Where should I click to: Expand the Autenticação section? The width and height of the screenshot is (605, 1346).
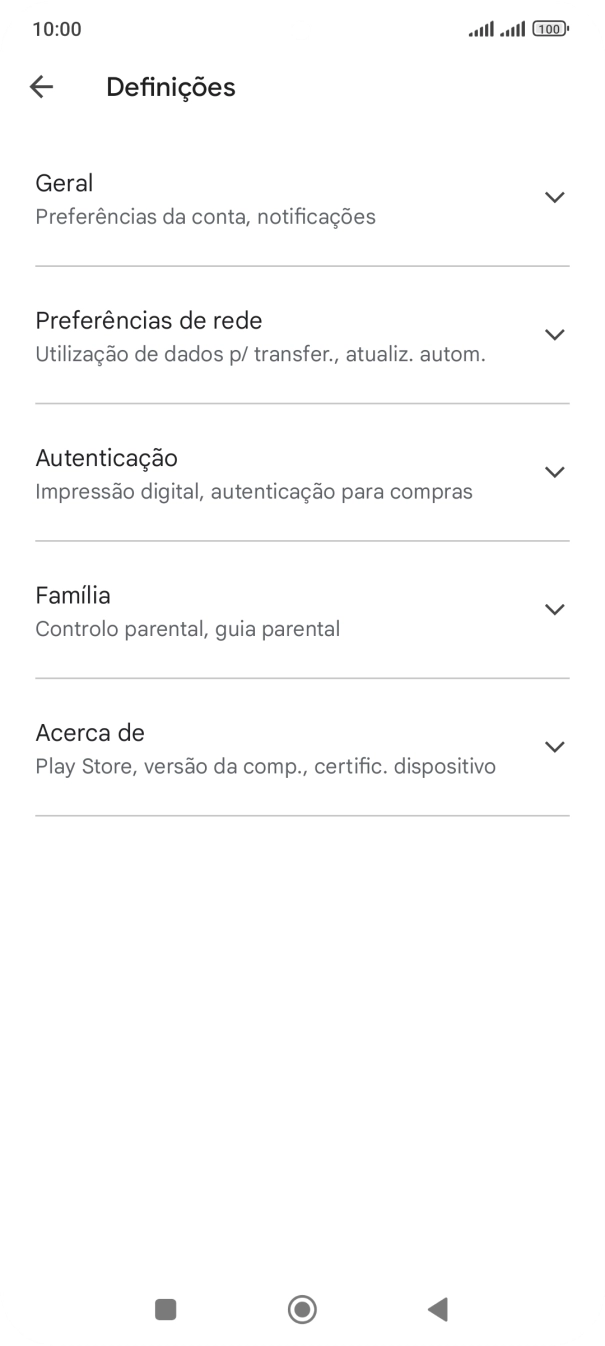(555, 472)
